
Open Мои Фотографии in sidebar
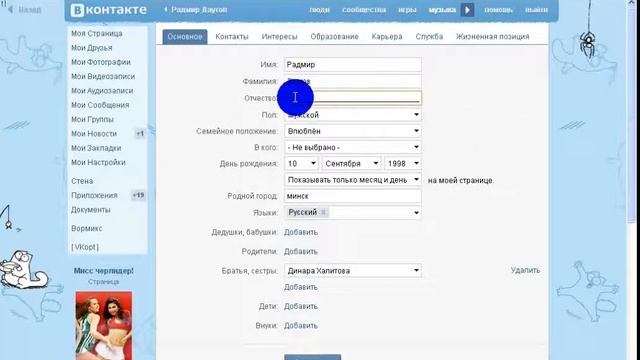click(101, 62)
